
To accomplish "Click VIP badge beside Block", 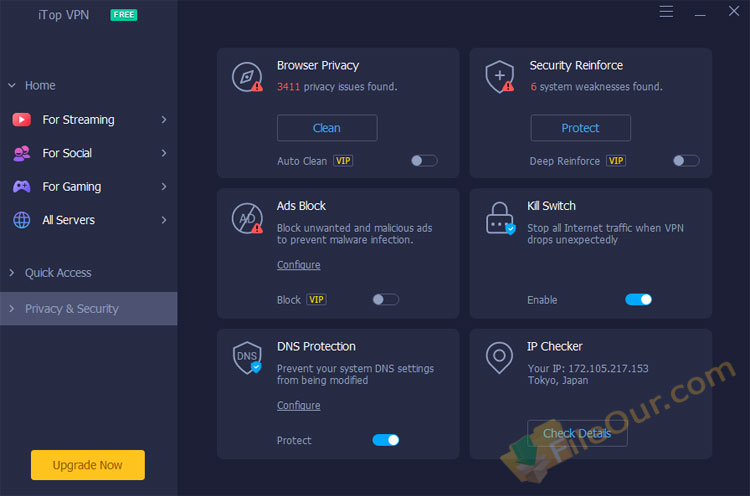I will coord(316,299).
